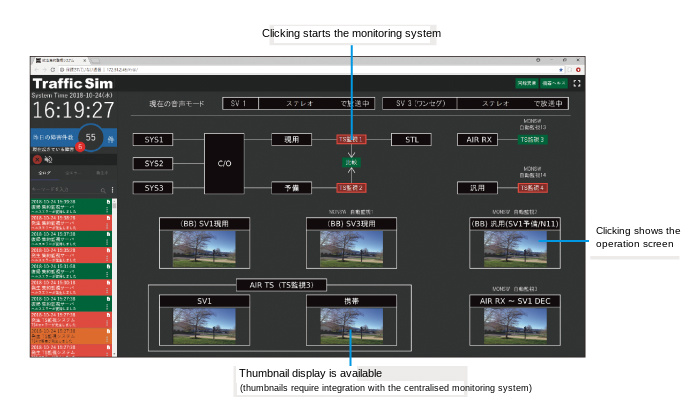This screenshot has width=700, height=420.
Task: Close the browser tab
Action: (x=84, y=60)
